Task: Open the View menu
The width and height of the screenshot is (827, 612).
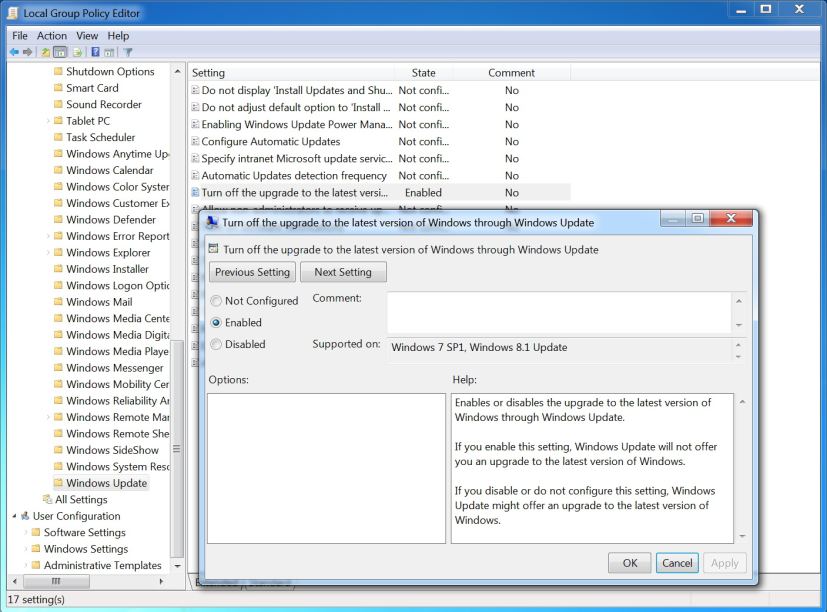Action: 87,35
